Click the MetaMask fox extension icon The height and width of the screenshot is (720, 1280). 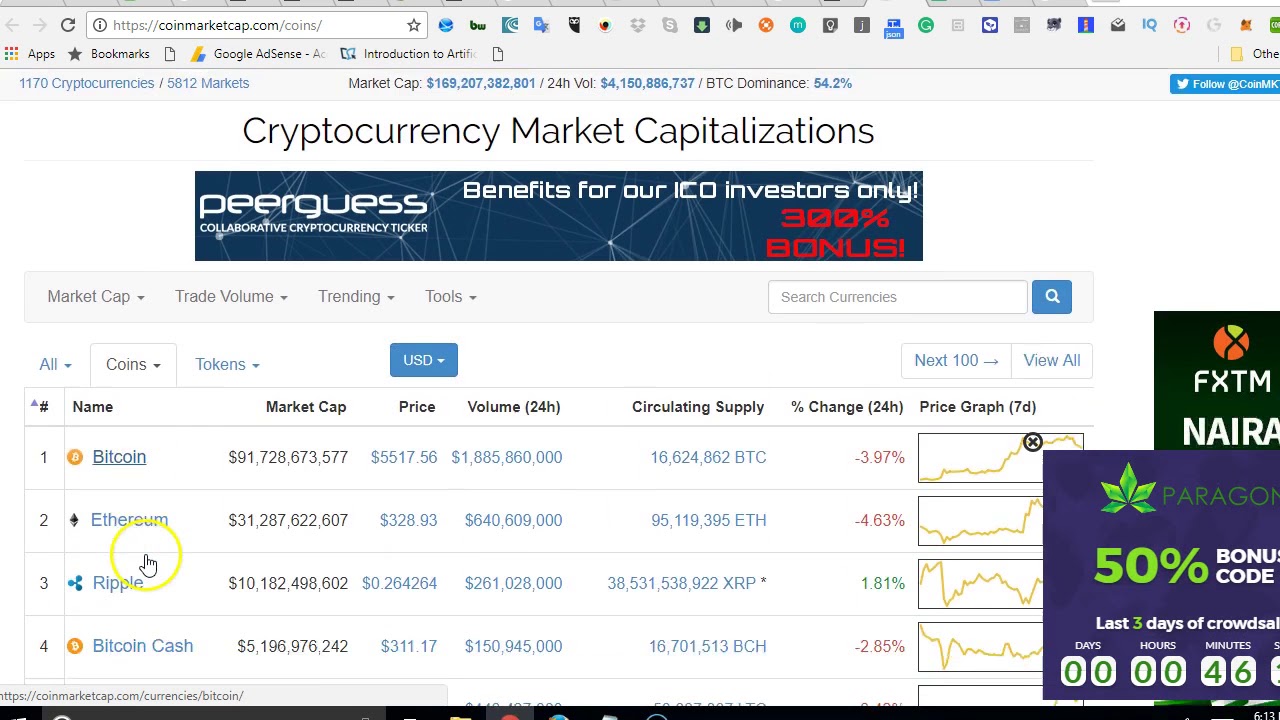1246,25
